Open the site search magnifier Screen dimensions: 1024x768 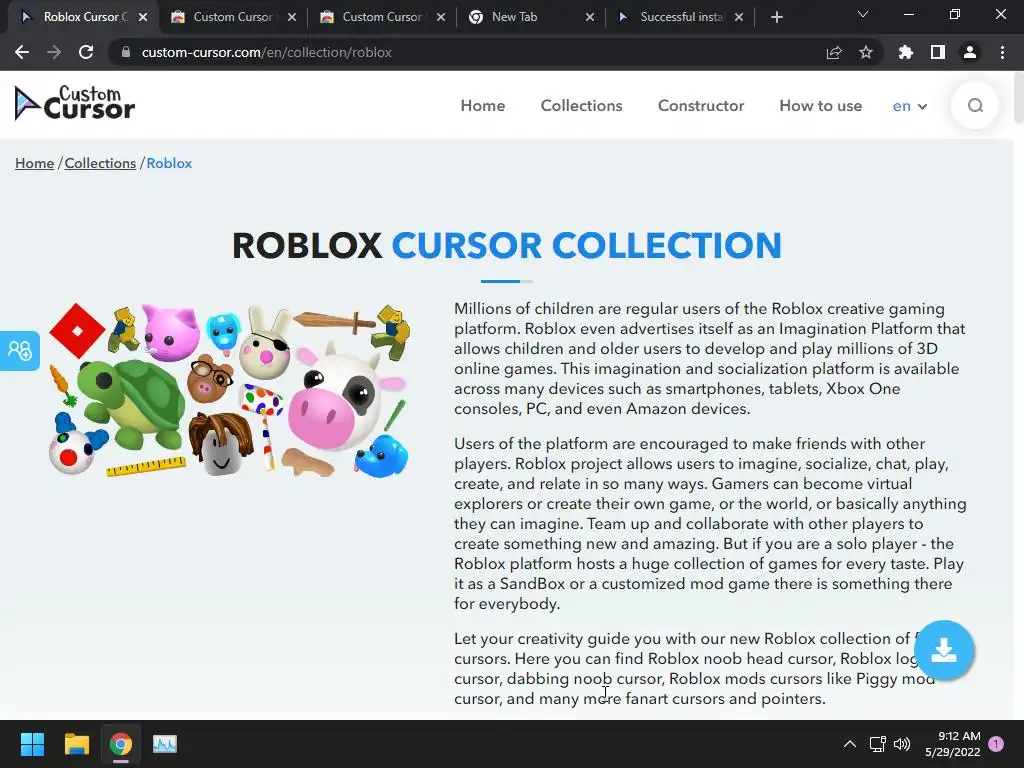coord(975,106)
